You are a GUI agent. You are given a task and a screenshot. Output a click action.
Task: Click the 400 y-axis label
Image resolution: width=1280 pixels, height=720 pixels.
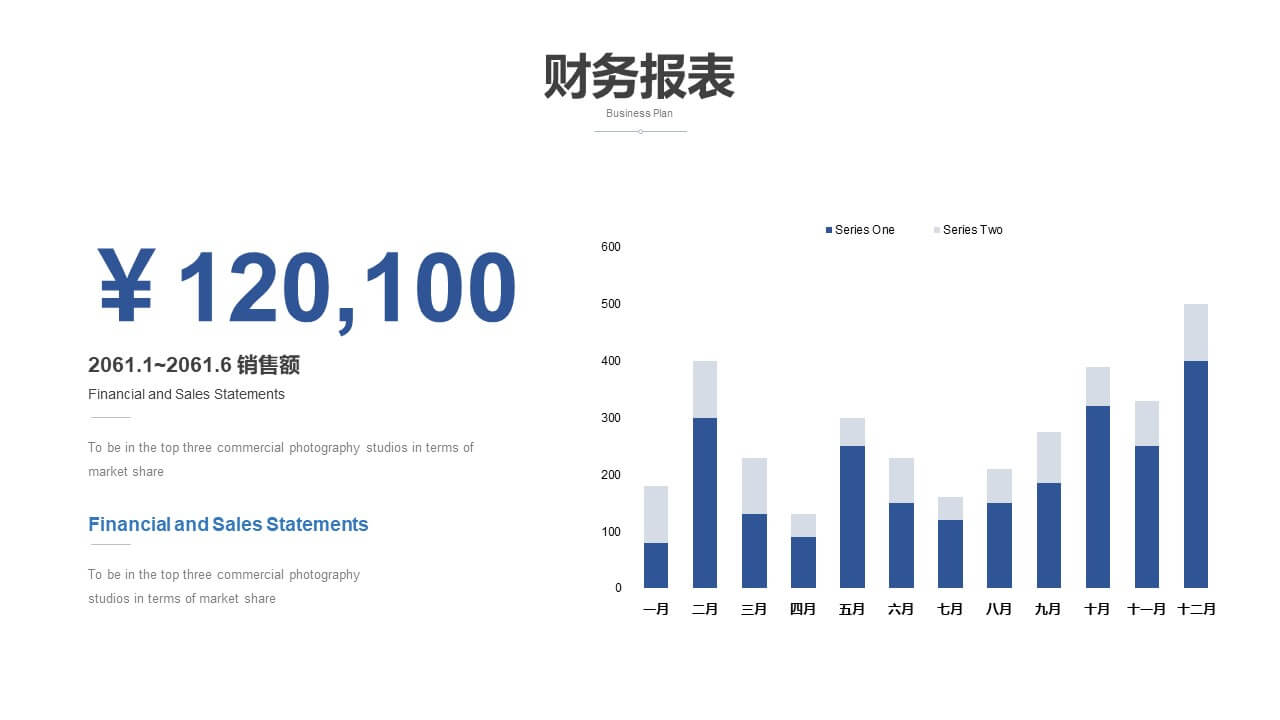pos(611,361)
